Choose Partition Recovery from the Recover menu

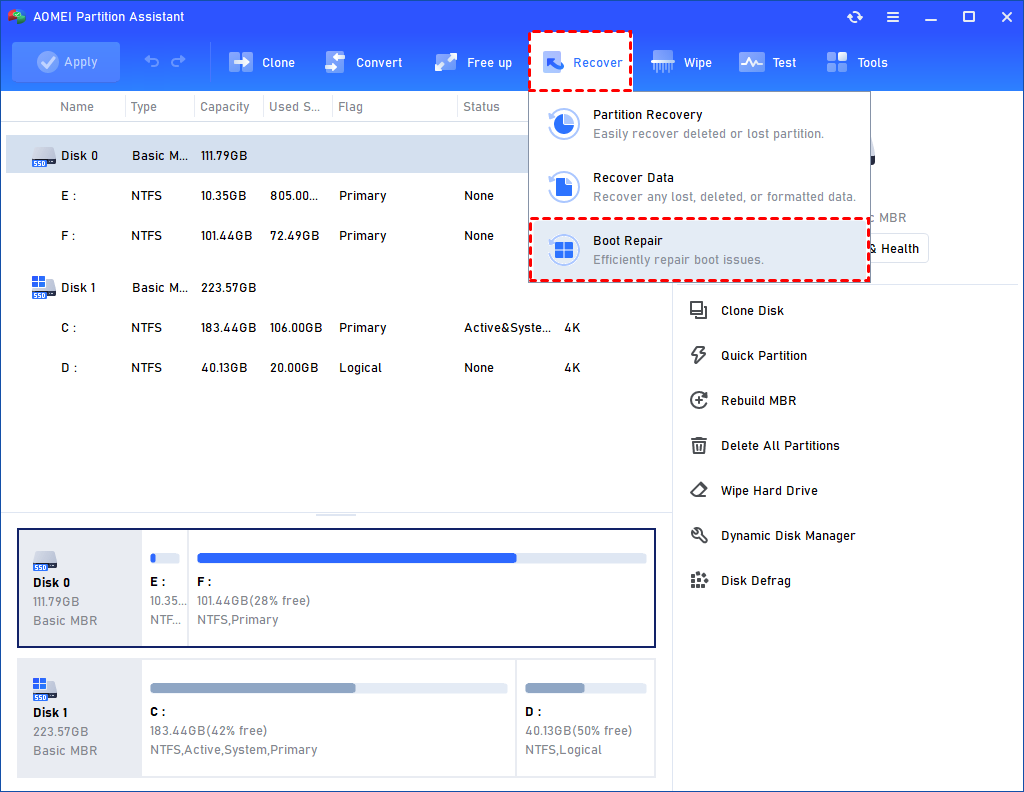pyautogui.click(x=647, y=123)
